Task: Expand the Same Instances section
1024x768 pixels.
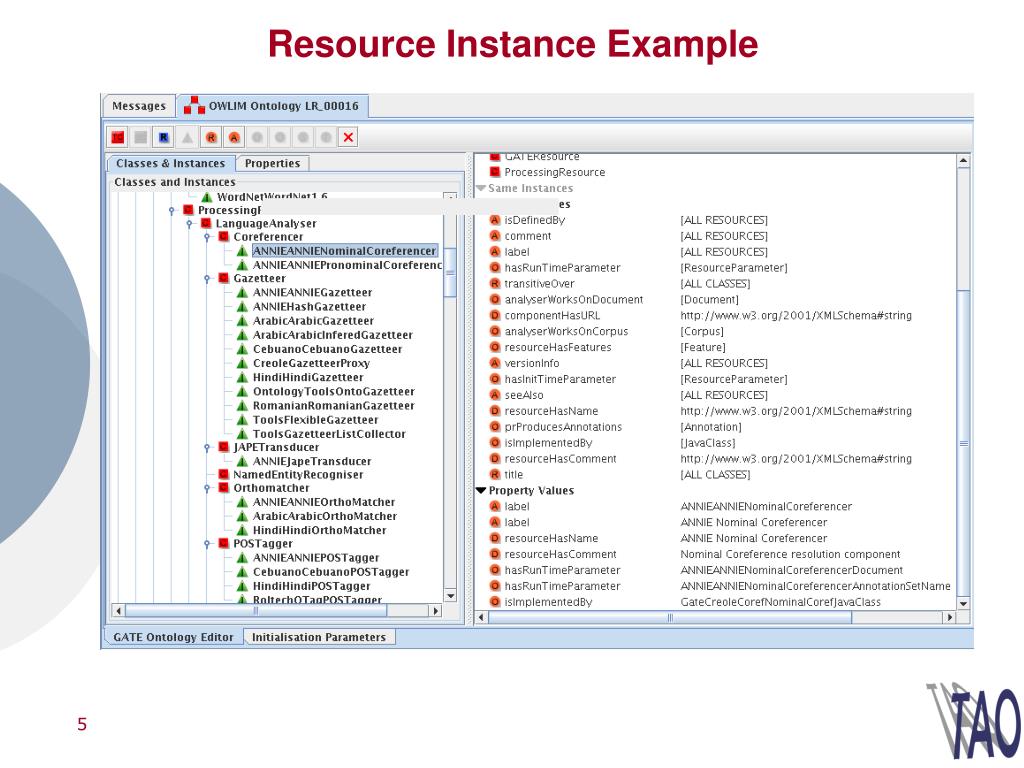Action: tap(481, 188)
